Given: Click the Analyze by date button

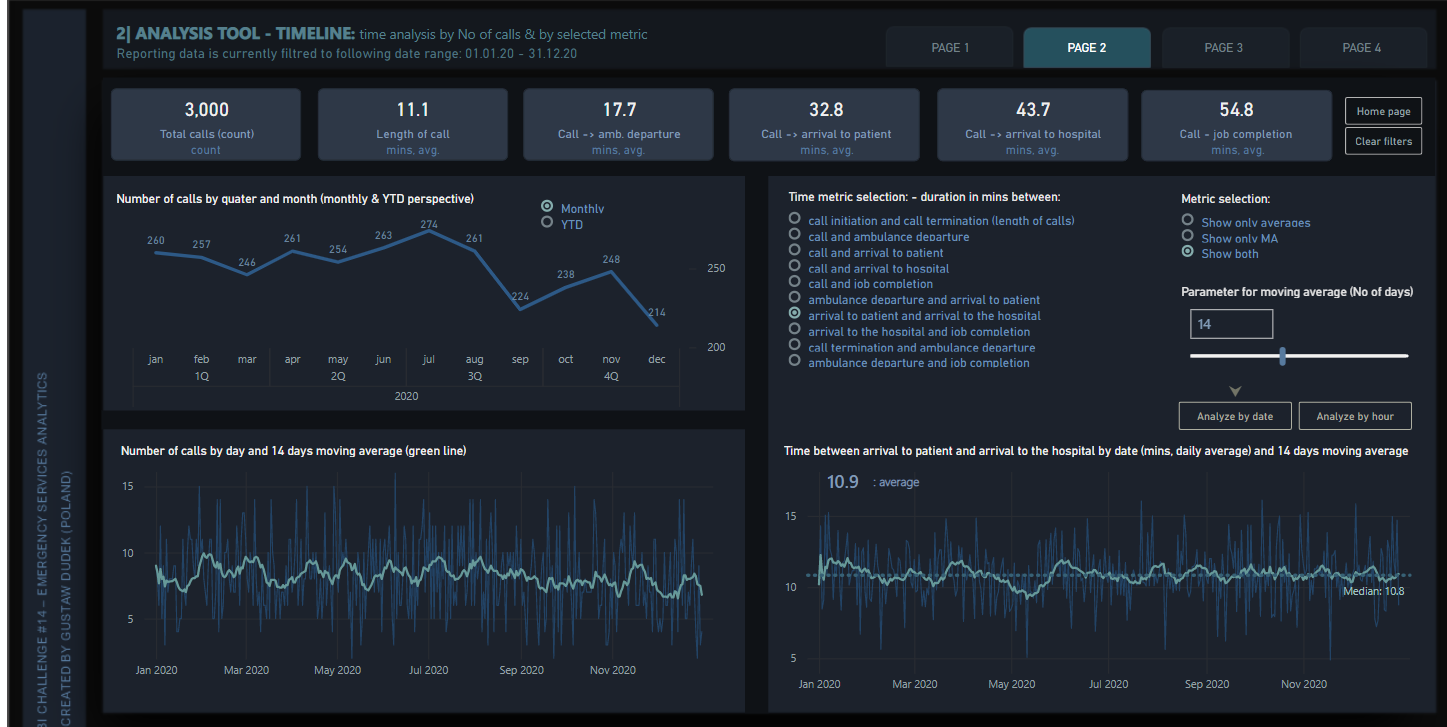Looking at the screenshot, I should (1235, 417).
